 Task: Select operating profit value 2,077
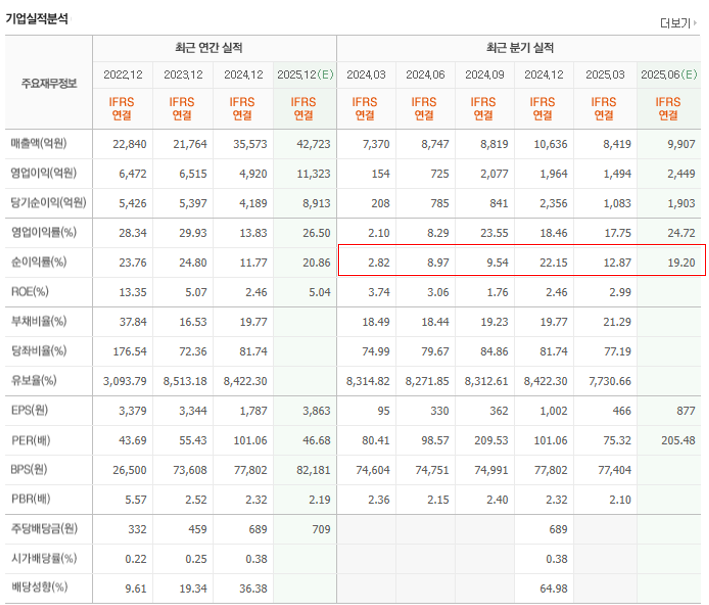(x=494, y=174)
